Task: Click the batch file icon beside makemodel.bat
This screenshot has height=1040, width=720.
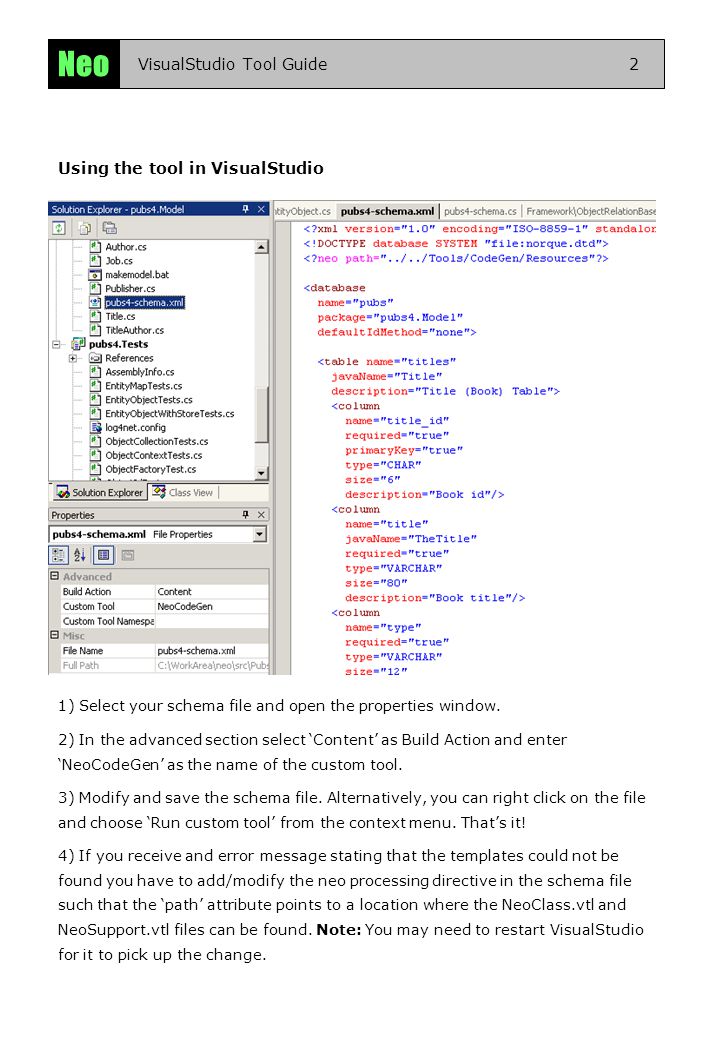Action: [95, 275]
